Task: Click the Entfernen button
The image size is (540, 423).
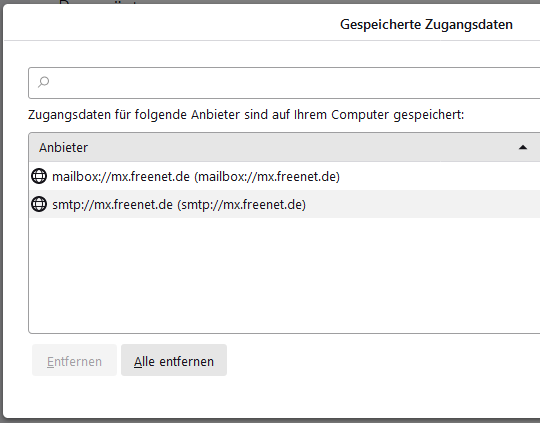Action: point(74,360)
